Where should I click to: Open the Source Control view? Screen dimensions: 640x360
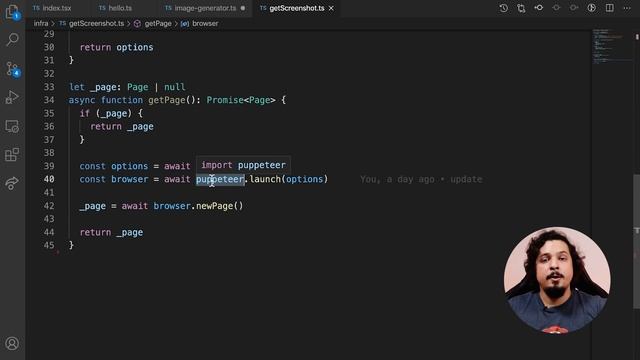point(12,69)
